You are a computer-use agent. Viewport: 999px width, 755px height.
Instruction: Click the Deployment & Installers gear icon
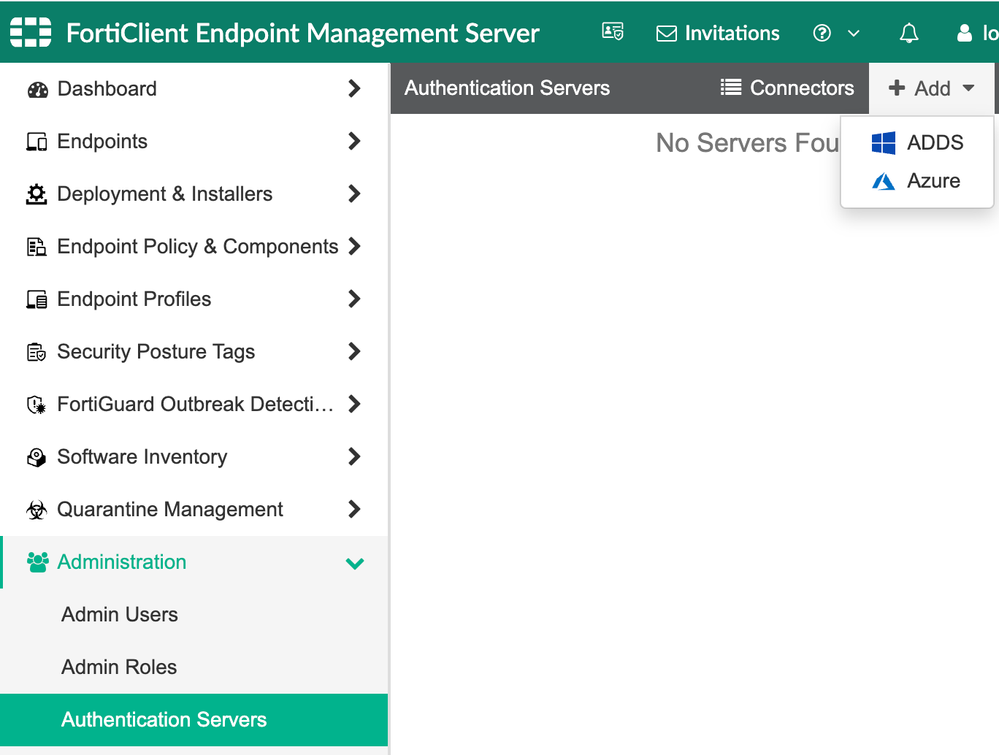click(37, 194)
